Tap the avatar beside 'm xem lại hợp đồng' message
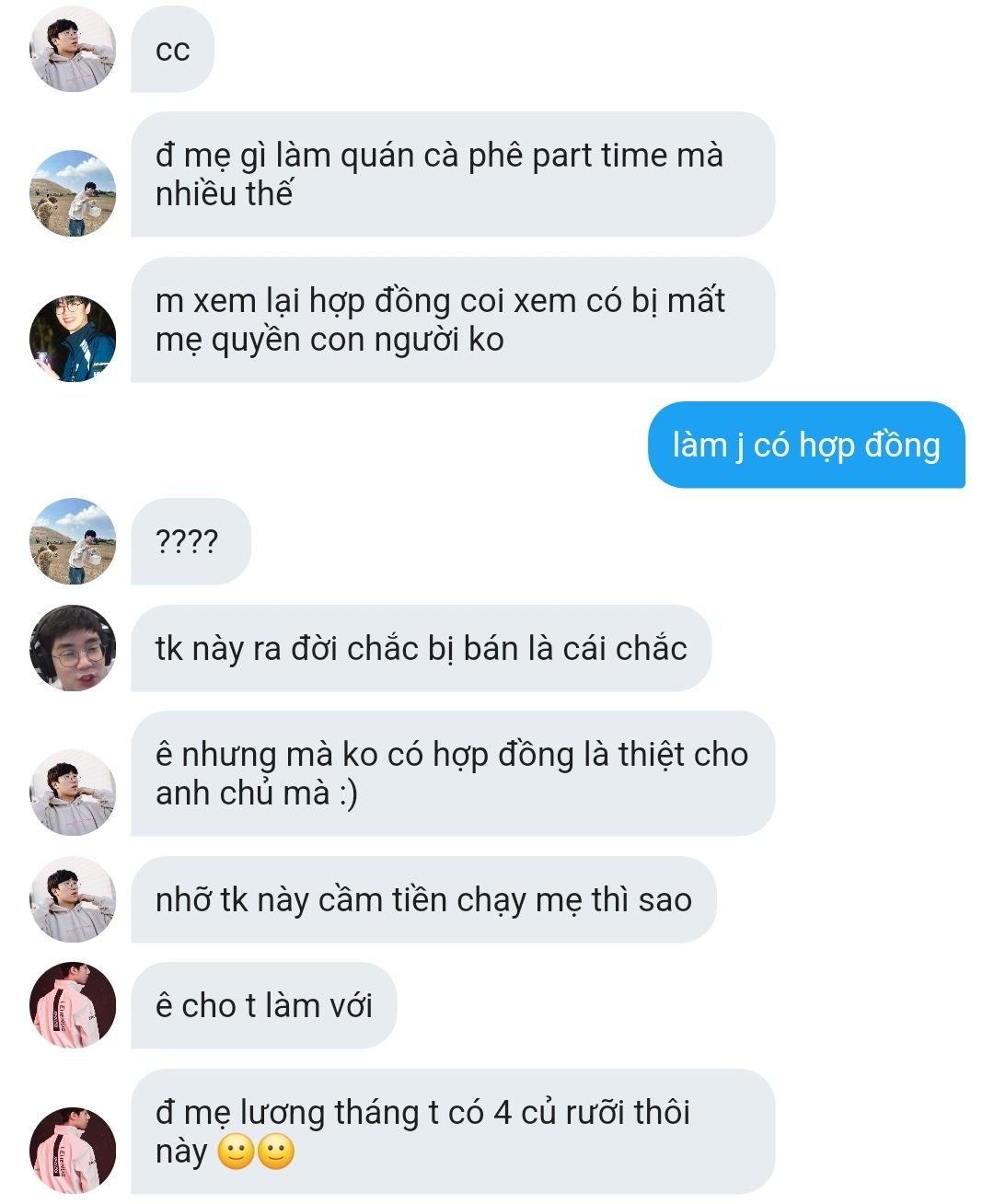The height and width of the screenshot is (1204, 994). [73, 338]
